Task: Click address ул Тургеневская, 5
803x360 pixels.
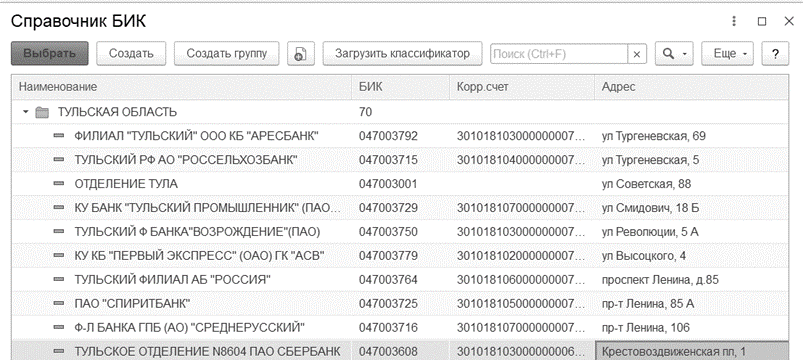Action: pos(650,160)
